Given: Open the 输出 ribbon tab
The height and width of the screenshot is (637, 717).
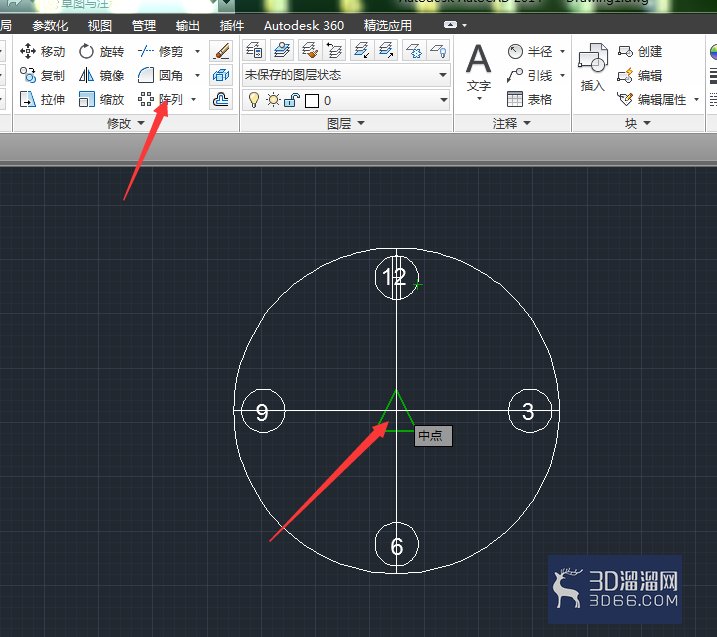Looking at the screenshot, I should click(187, 25).
